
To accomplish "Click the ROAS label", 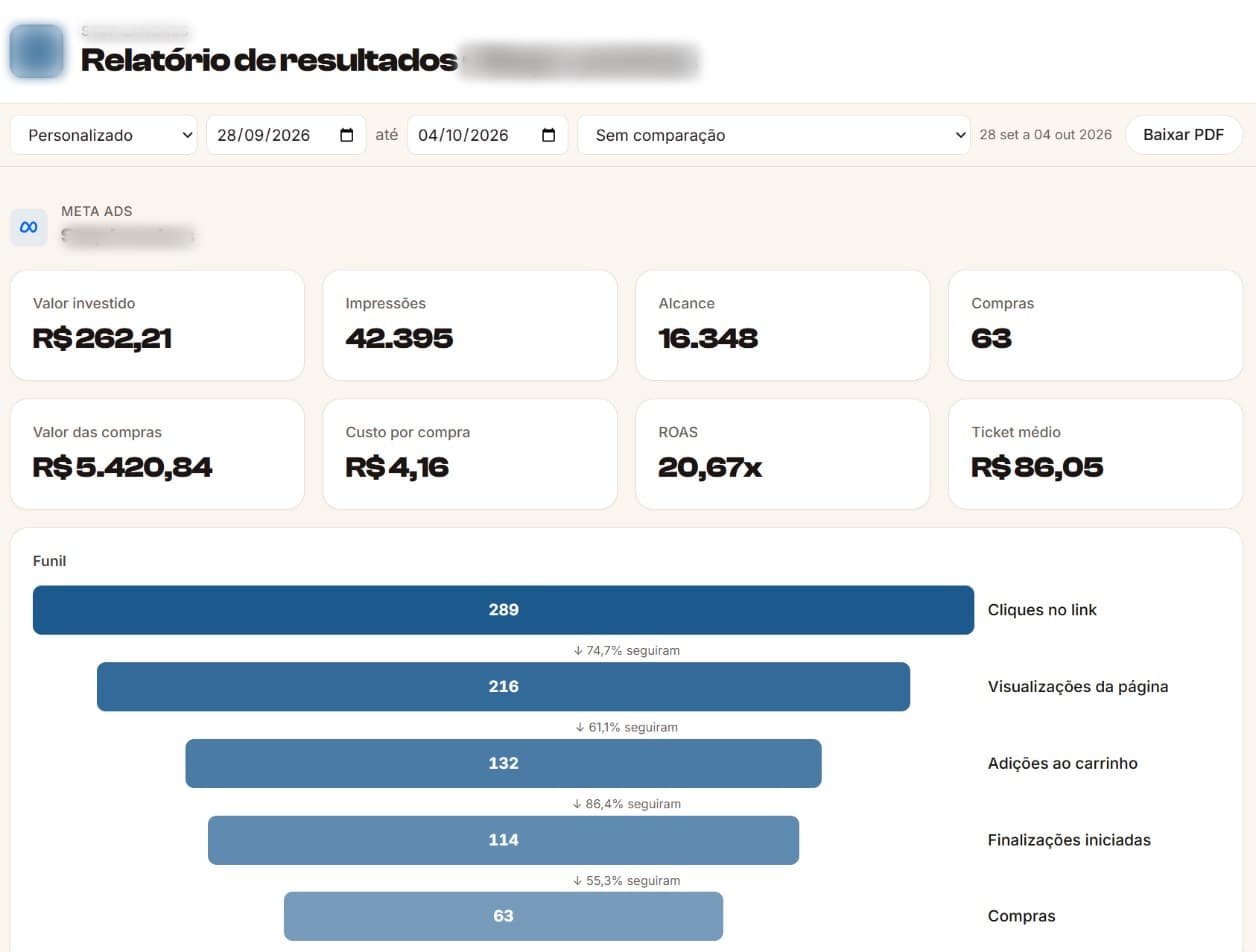I will [678, 432].
